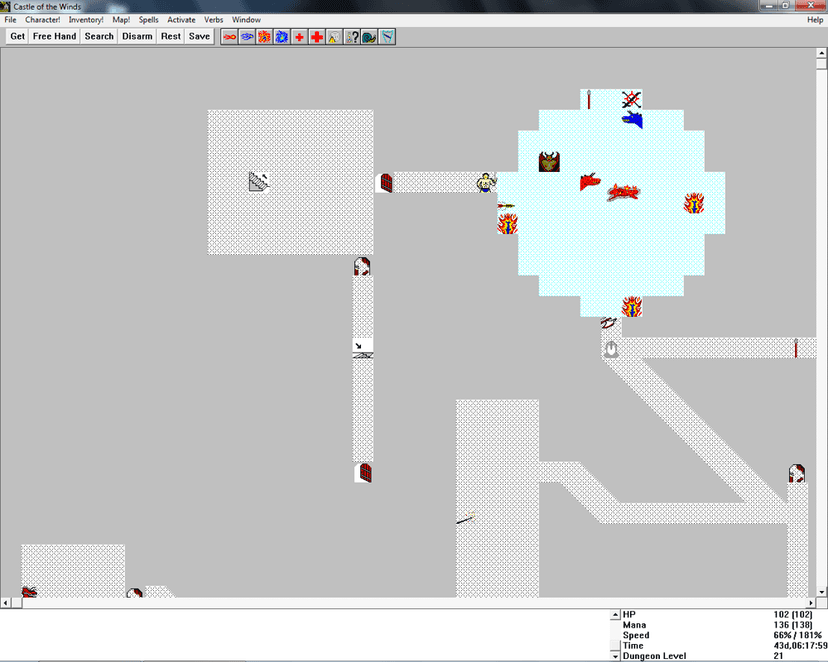Click the red spear item in the right corridor
The height and width of the screenshot is (662, 828).
coord(796,348)
